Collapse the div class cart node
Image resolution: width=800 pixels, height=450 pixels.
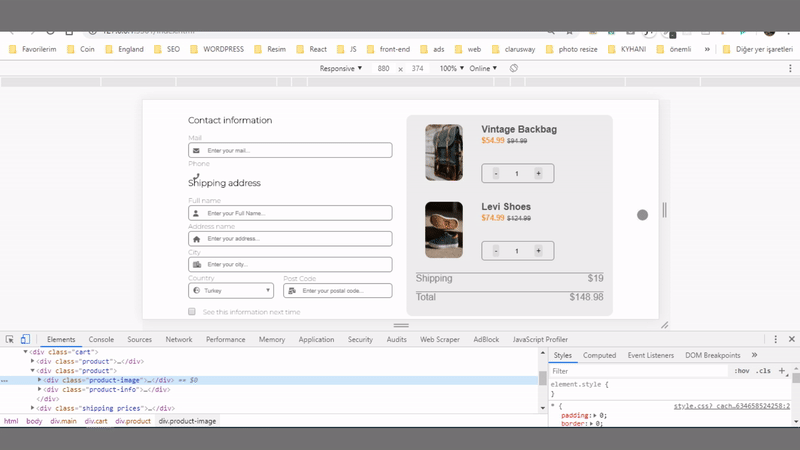point(26,352)
